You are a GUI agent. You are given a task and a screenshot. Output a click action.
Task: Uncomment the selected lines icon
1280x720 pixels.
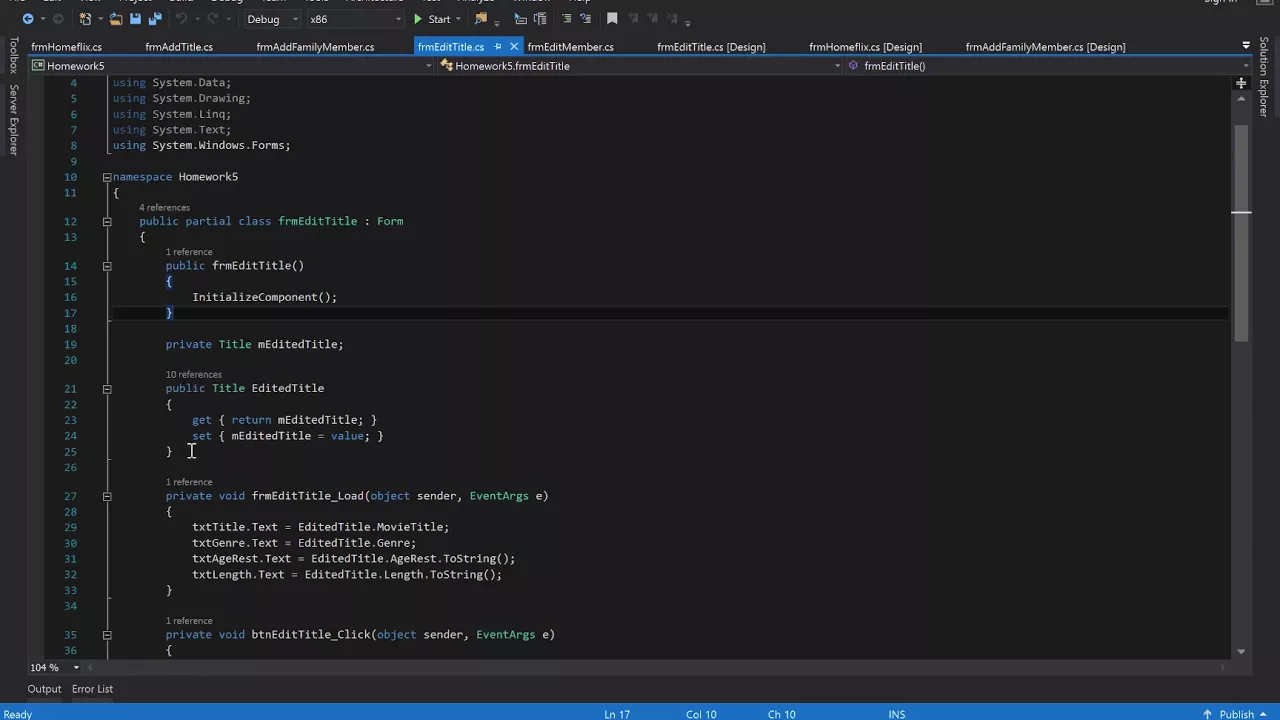(x=586, y=19)
